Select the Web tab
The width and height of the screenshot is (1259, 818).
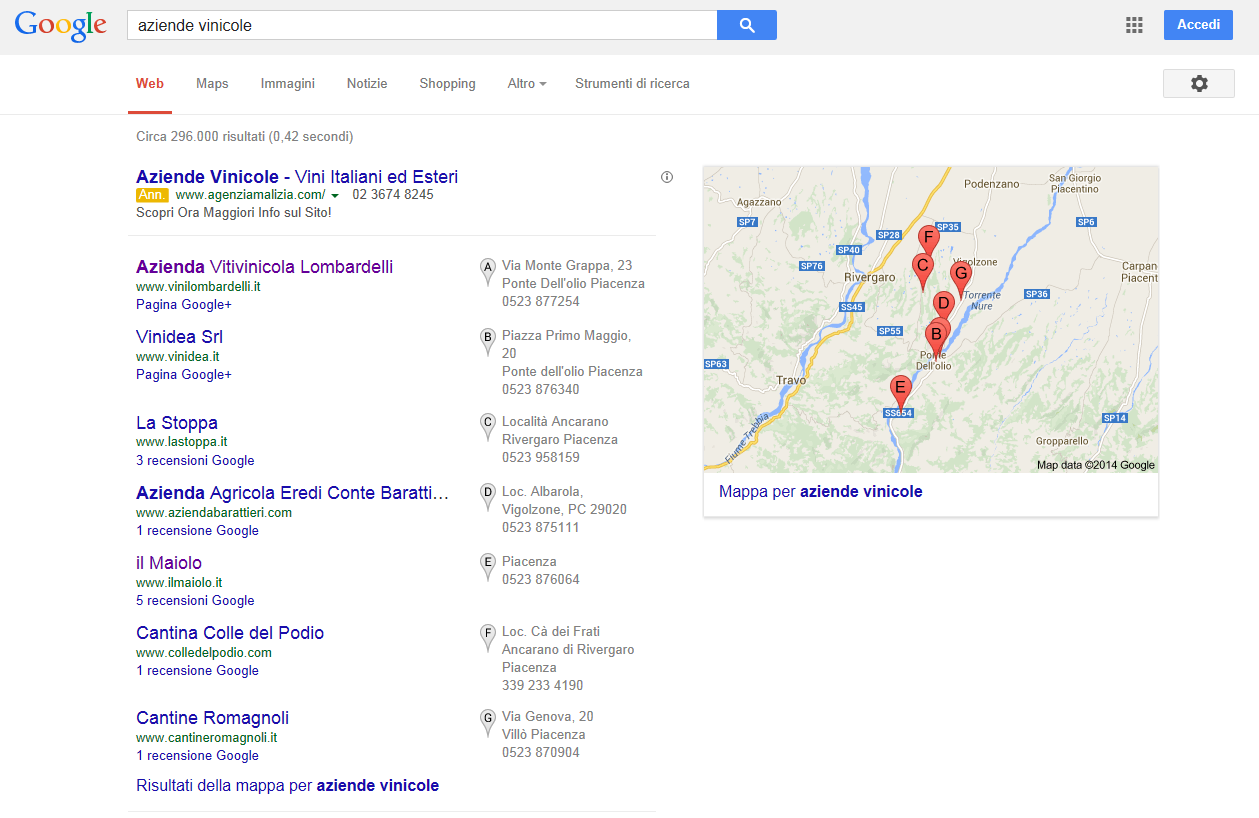coord(150,84)
